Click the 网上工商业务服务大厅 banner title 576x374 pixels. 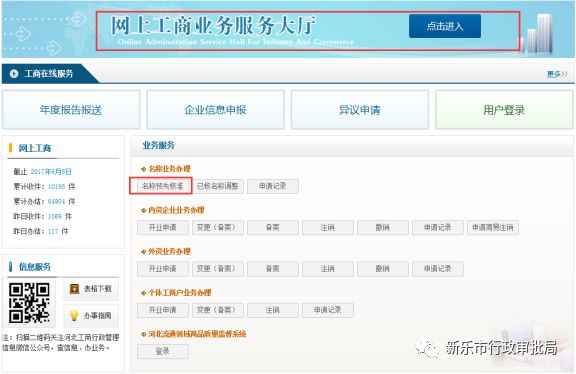click(x=213, y=25)
